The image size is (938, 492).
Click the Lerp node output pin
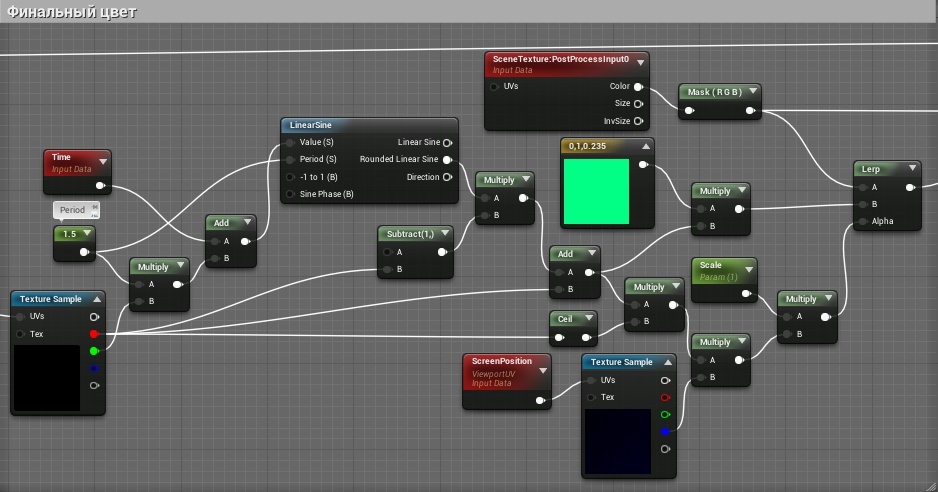[x=910, y=187]
